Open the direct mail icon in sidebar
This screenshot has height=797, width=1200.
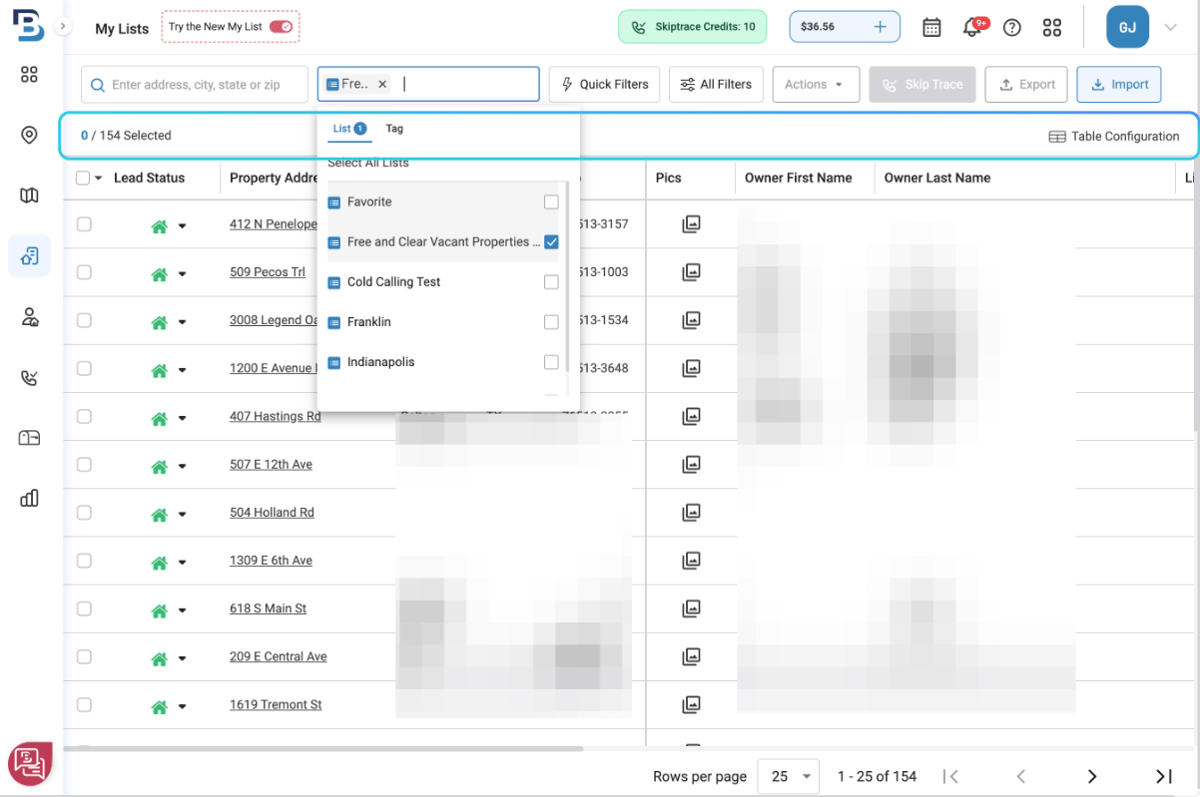[29, 437]
